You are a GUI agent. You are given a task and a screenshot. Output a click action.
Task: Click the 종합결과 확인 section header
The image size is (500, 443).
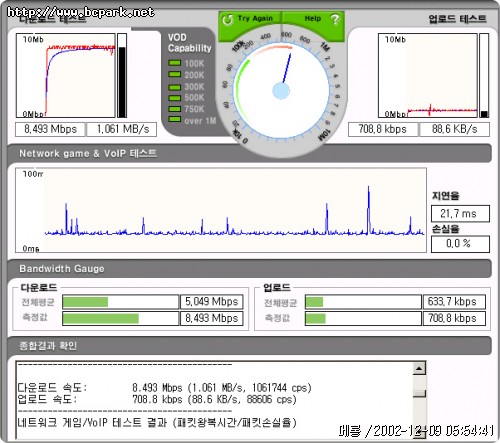(x=249, y=346)
